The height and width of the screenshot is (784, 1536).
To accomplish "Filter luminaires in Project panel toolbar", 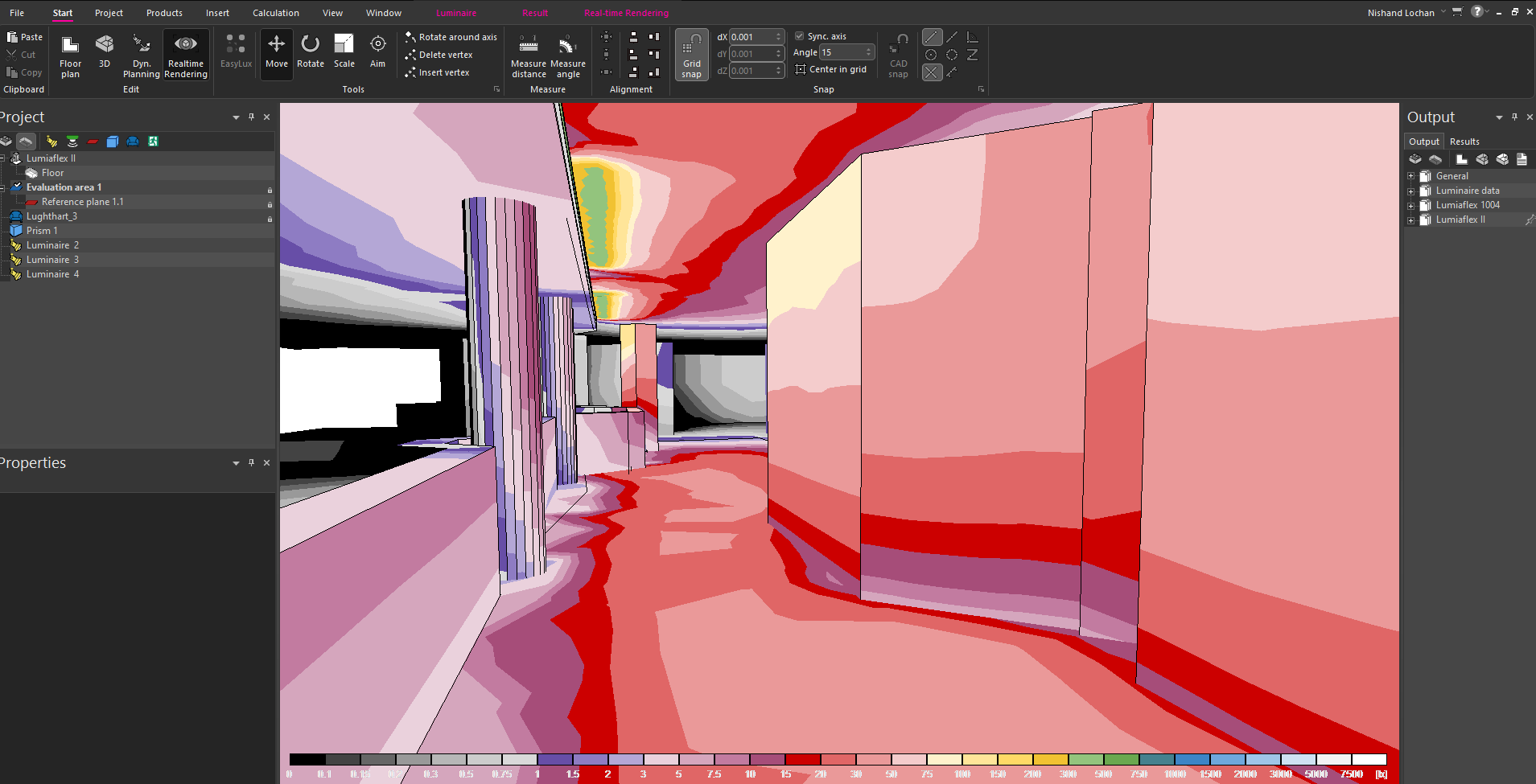I will pyautogui.click(x=51, y=142).
